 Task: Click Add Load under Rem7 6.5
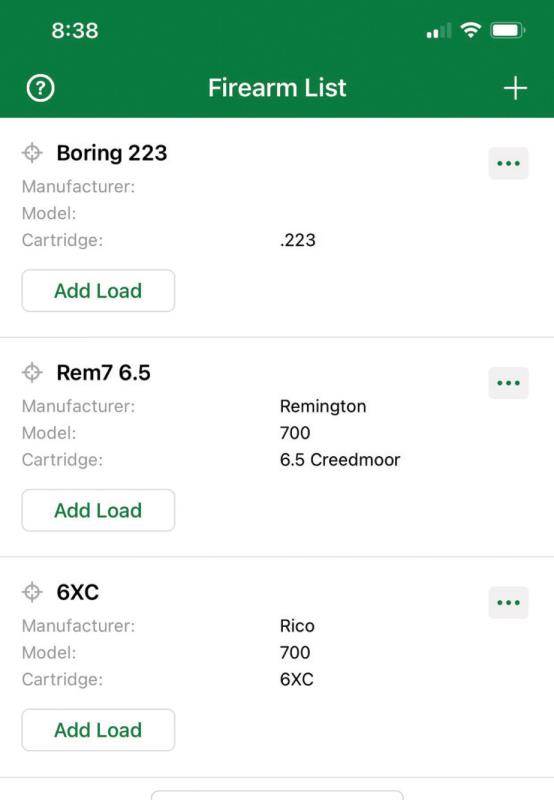[98, 510]
